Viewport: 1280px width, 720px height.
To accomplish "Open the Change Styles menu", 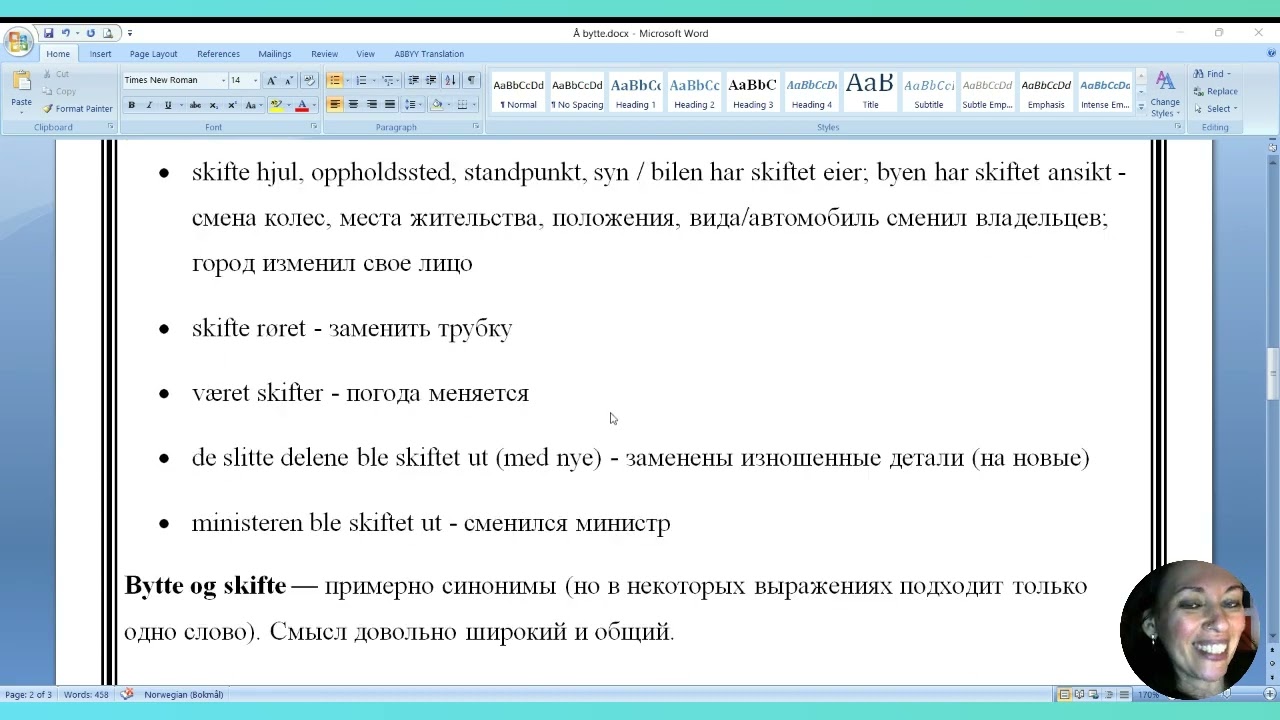I will (x=1165, y=94).
